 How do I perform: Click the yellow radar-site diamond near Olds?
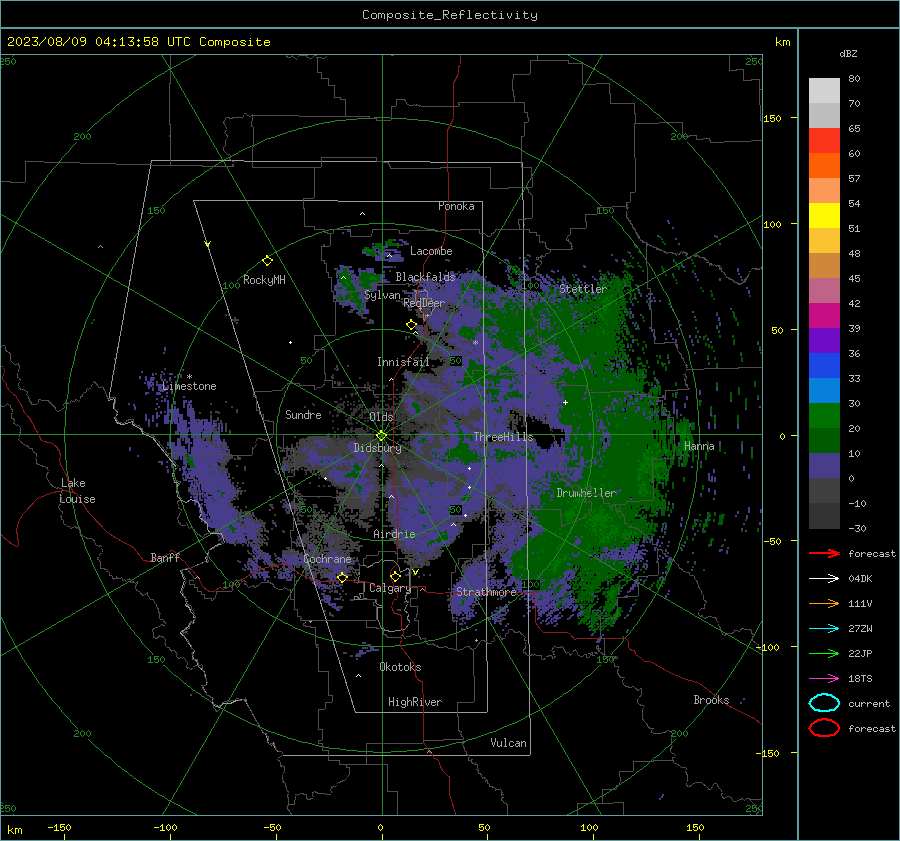[381, 436]
